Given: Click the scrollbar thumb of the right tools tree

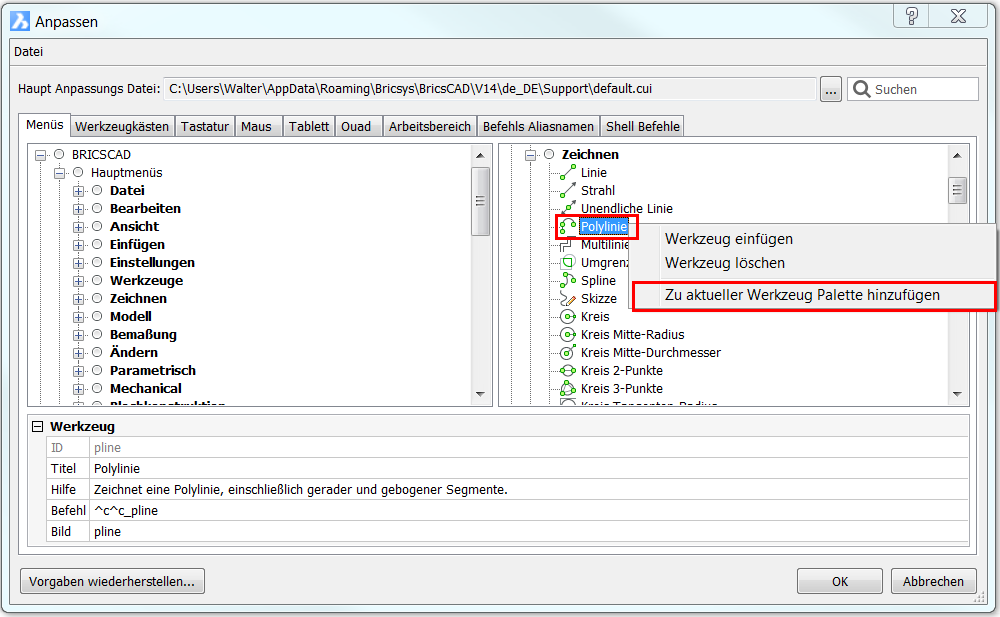Looking at the screenshot, I should pos(957,190).
